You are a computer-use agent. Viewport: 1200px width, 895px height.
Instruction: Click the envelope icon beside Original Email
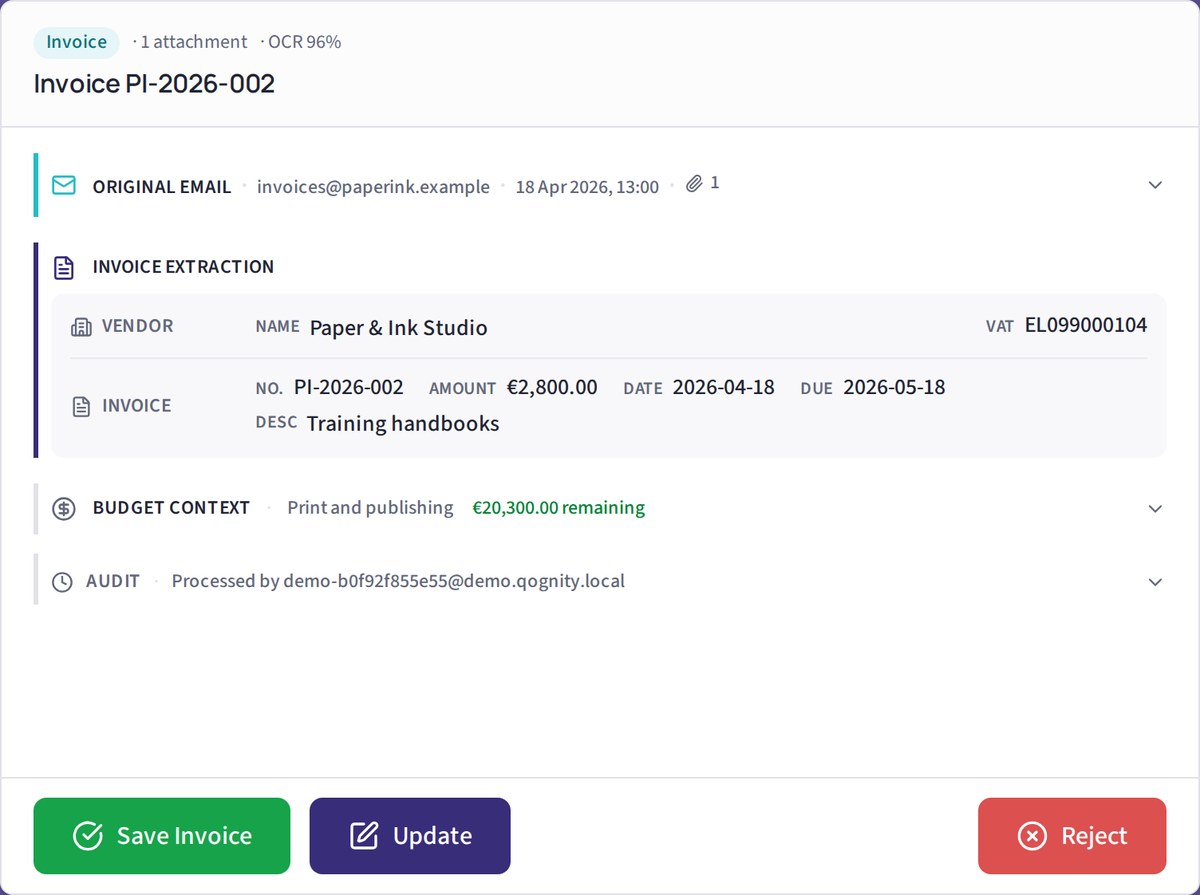tap(63, 186)
